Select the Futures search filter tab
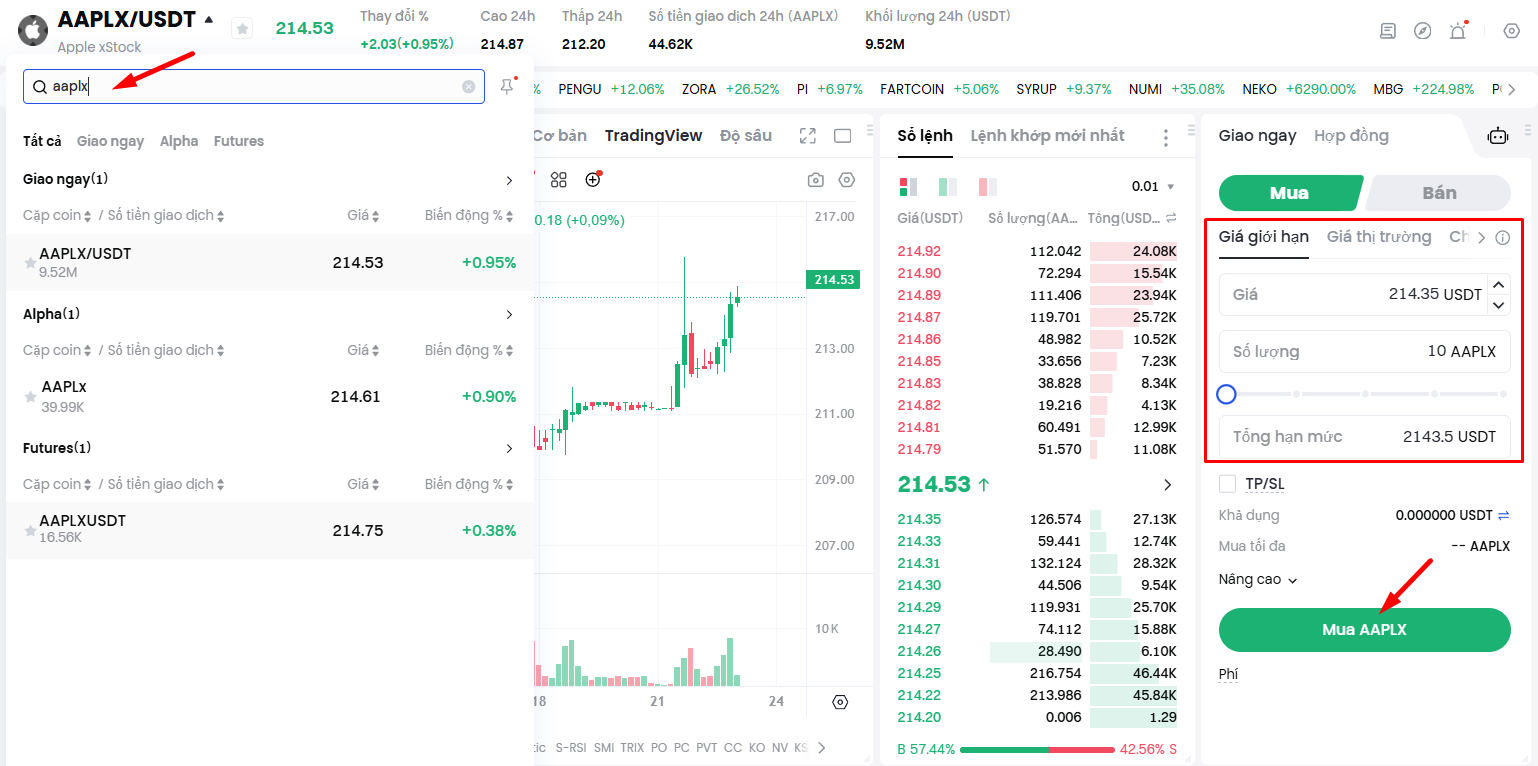 [239, 141]
